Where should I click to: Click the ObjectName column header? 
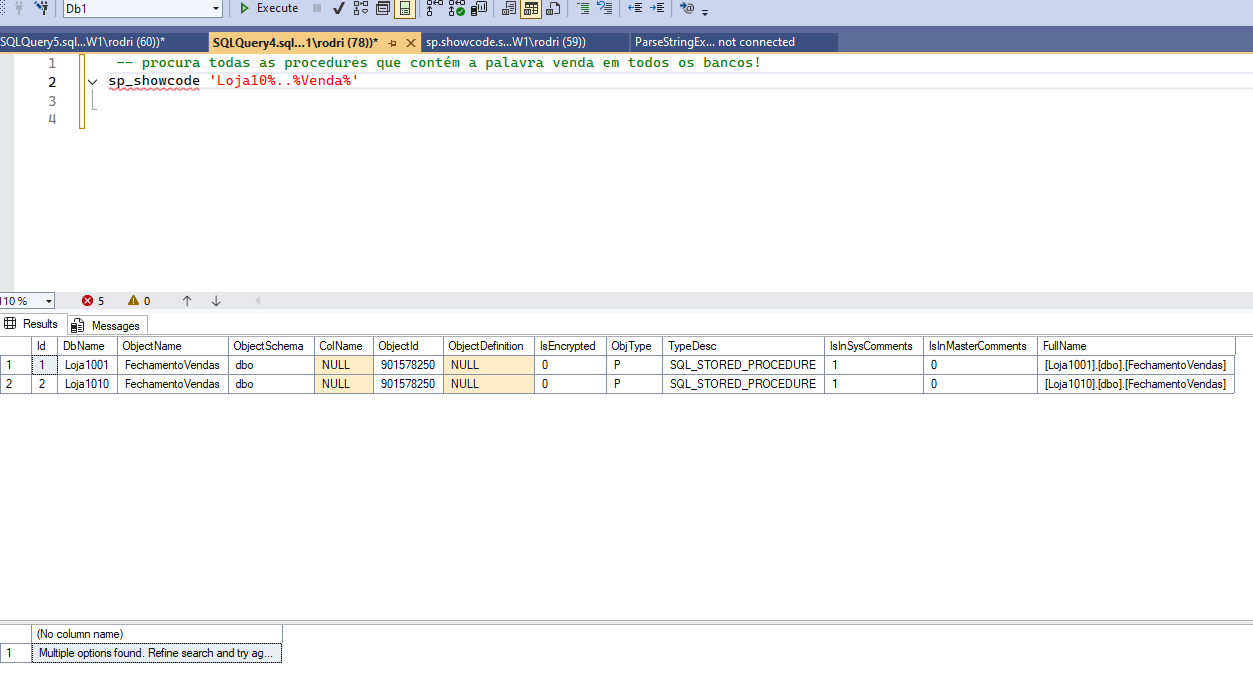[173, 346]
